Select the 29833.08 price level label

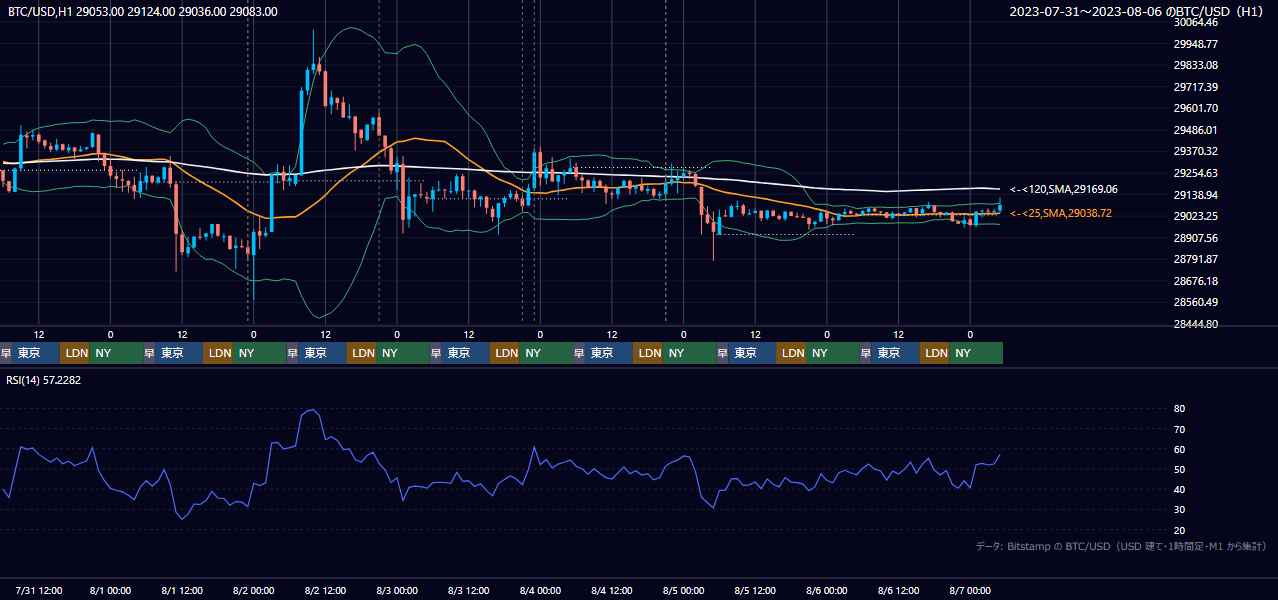(1195, 65)
